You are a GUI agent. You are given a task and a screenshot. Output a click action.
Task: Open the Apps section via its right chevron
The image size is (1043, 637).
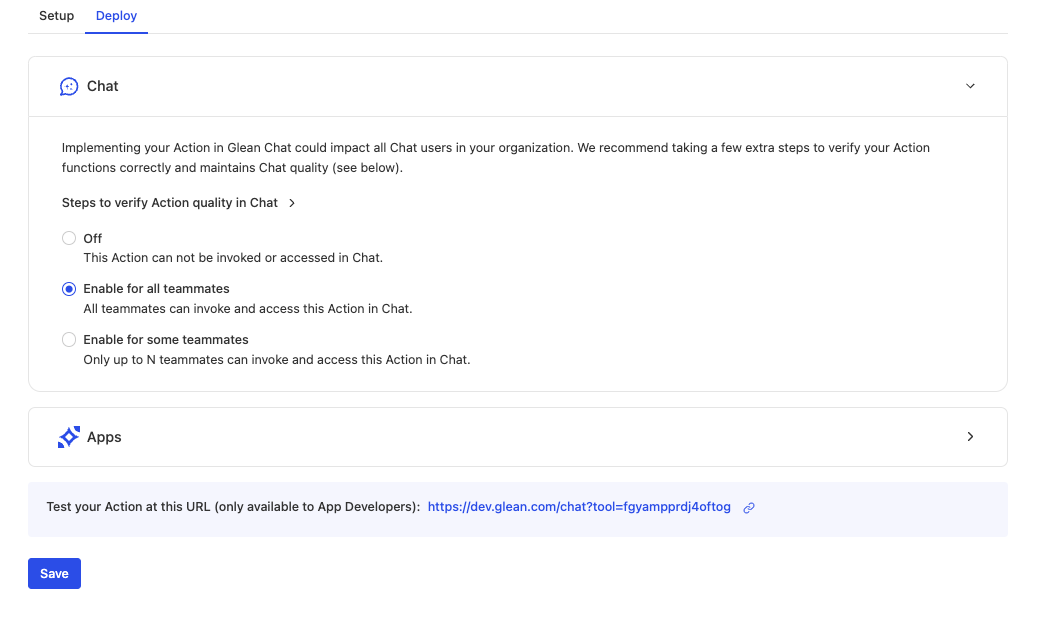(x=970, y=437)
